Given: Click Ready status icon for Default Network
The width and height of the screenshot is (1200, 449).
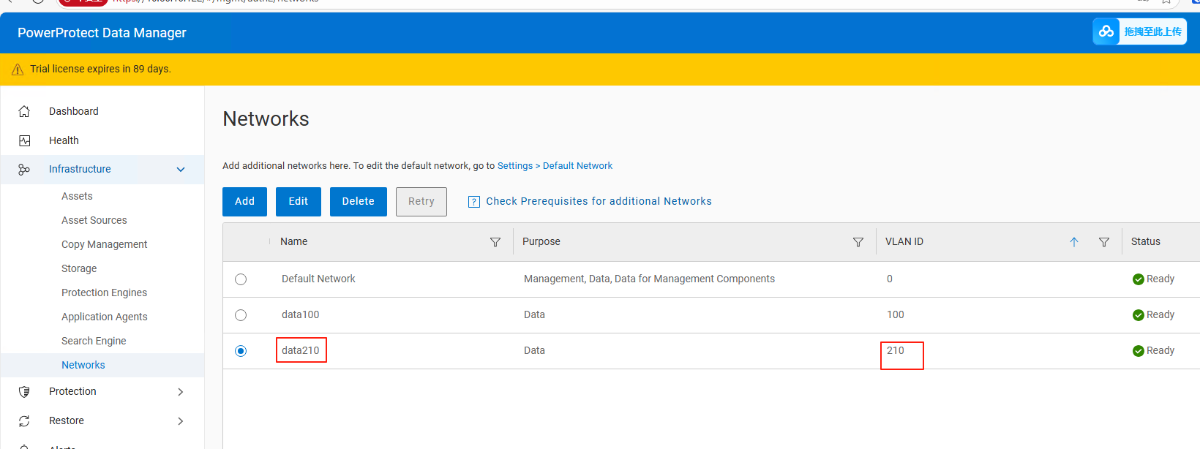Looking at the screenshot, I should [x=1138, y=279].
